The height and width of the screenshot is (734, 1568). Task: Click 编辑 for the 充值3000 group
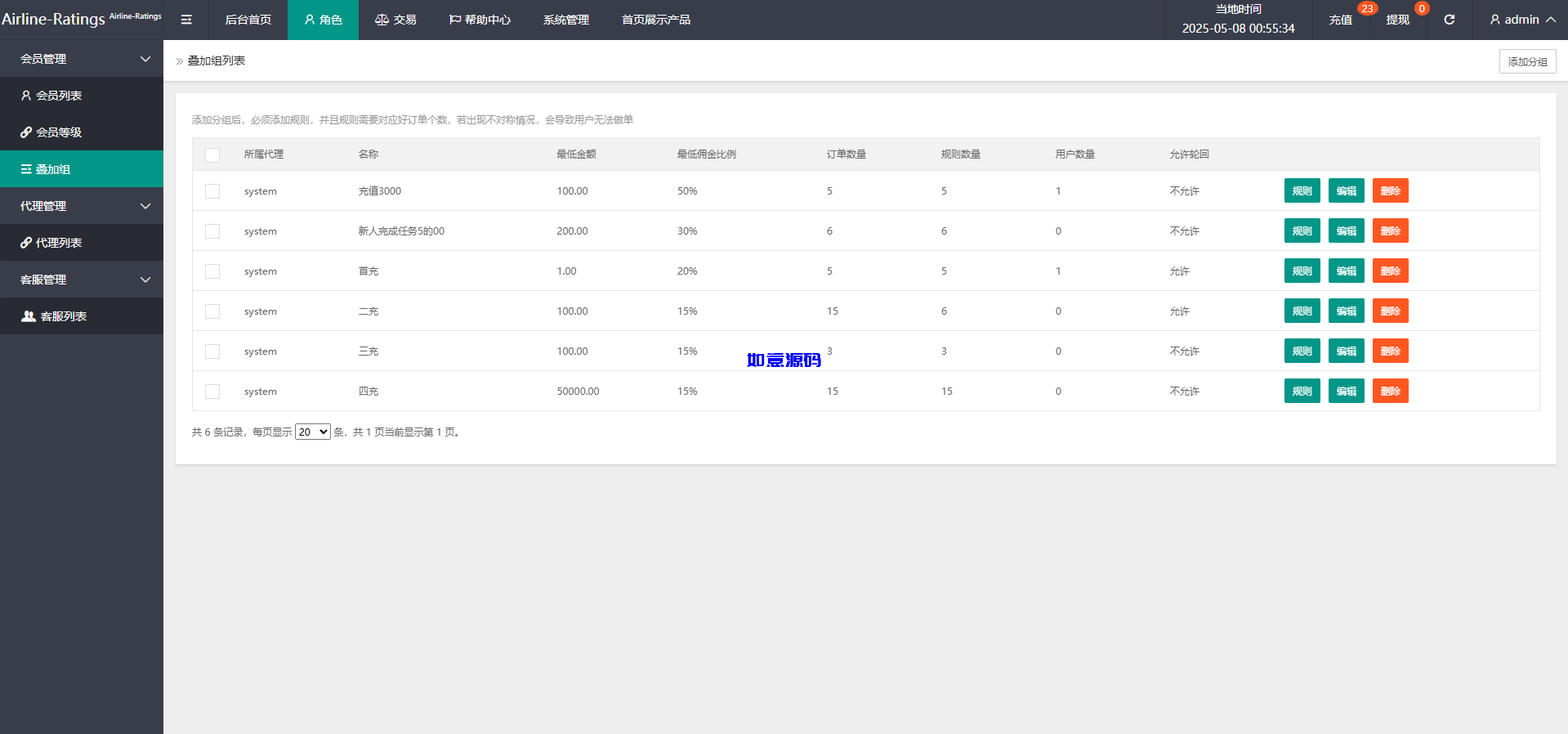(1347, 190)
